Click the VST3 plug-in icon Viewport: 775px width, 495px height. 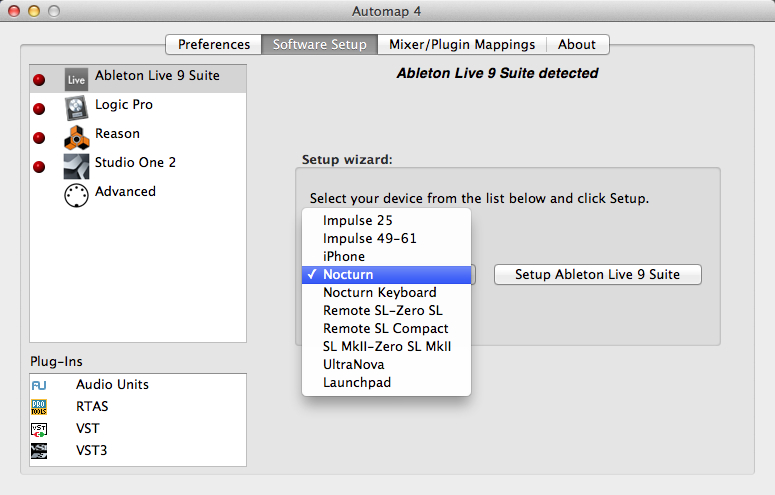click(39, 451)
